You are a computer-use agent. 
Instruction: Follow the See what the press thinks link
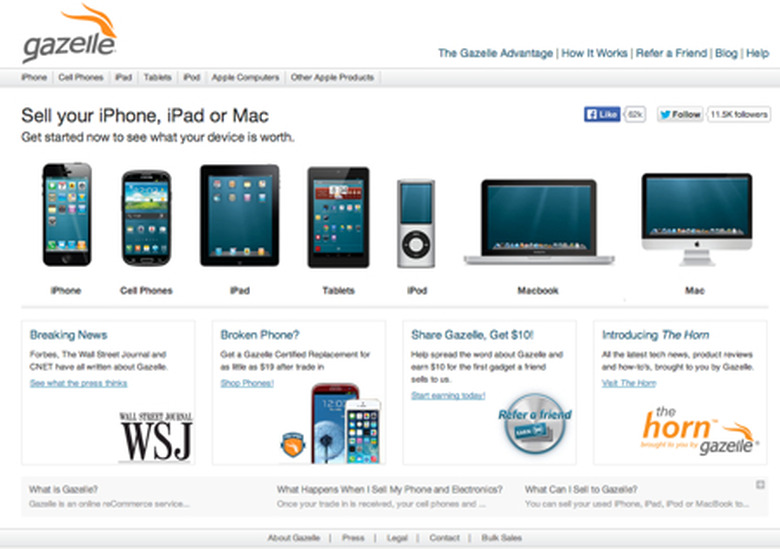pos(79,383)
